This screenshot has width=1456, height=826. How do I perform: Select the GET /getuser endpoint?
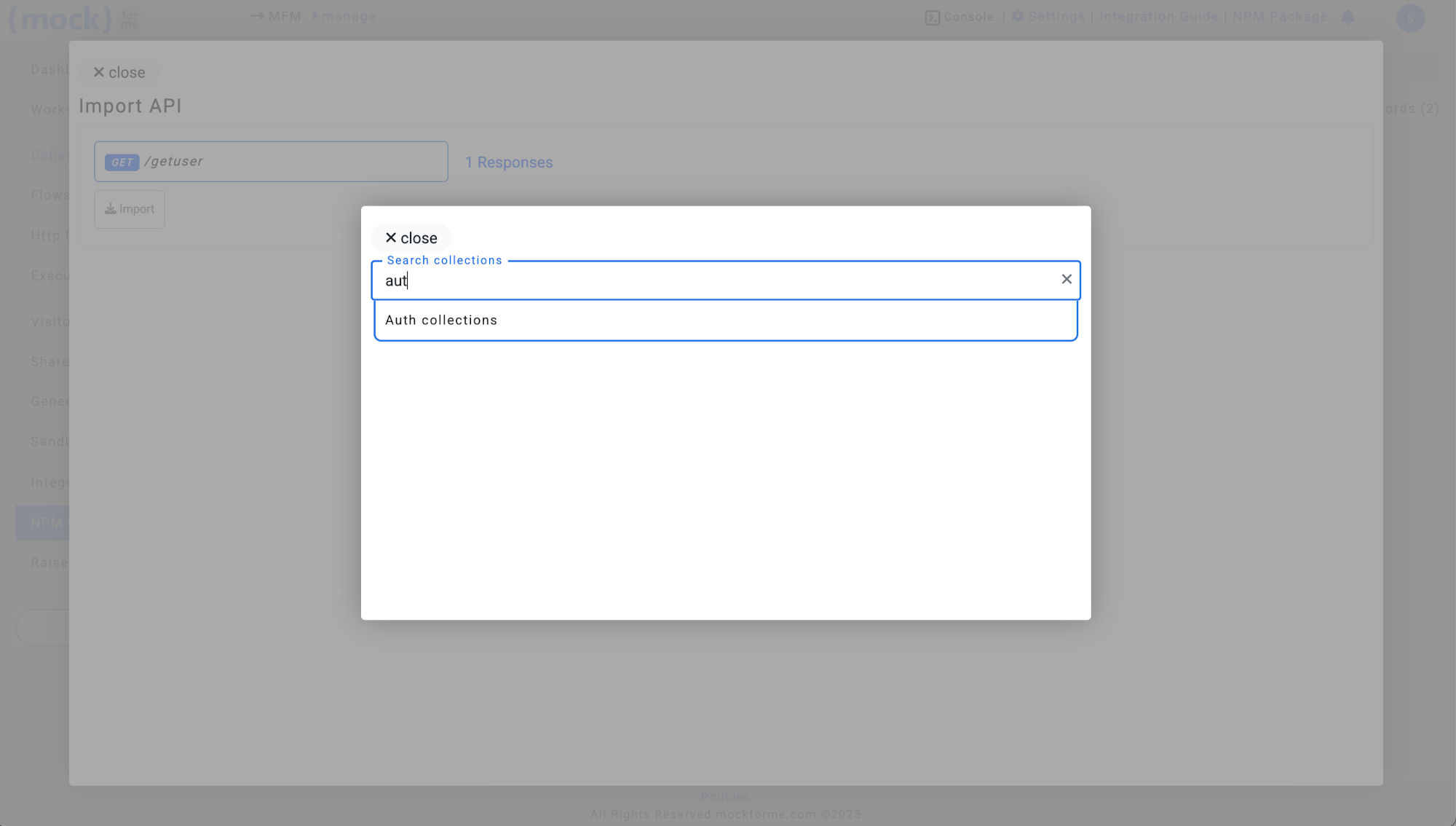[271, 162]
